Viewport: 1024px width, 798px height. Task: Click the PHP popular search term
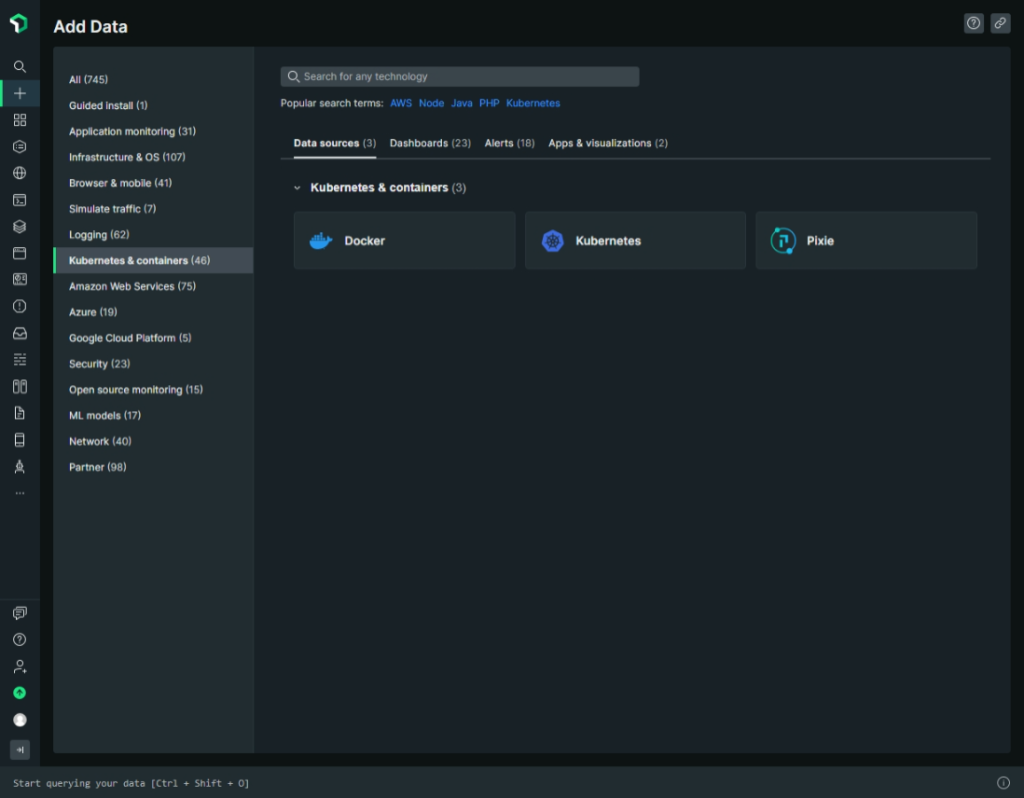point(489,103)
